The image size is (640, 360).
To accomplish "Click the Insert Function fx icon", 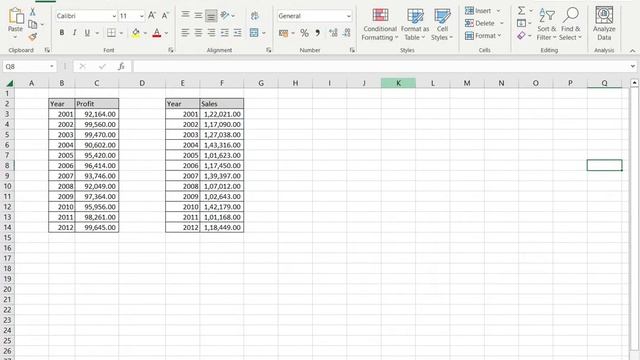I will pos(121,67).
